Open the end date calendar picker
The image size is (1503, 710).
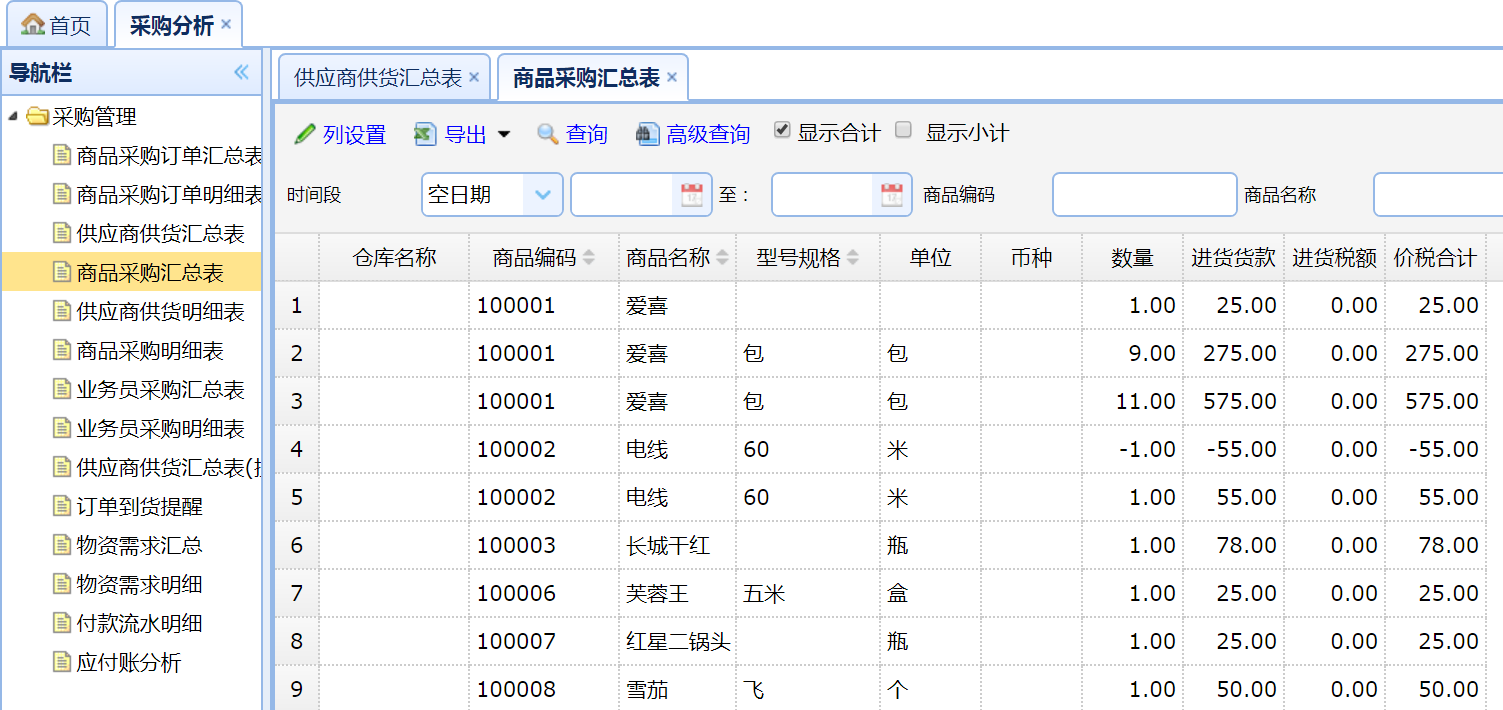click(891, 195)
